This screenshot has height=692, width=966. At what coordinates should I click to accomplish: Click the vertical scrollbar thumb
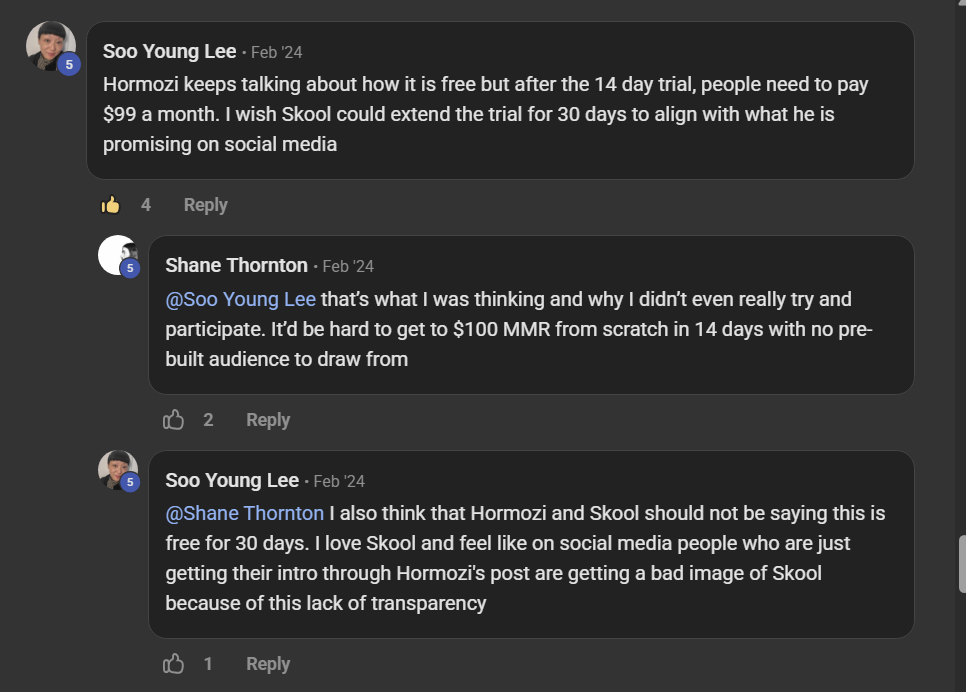coord(961,564)
